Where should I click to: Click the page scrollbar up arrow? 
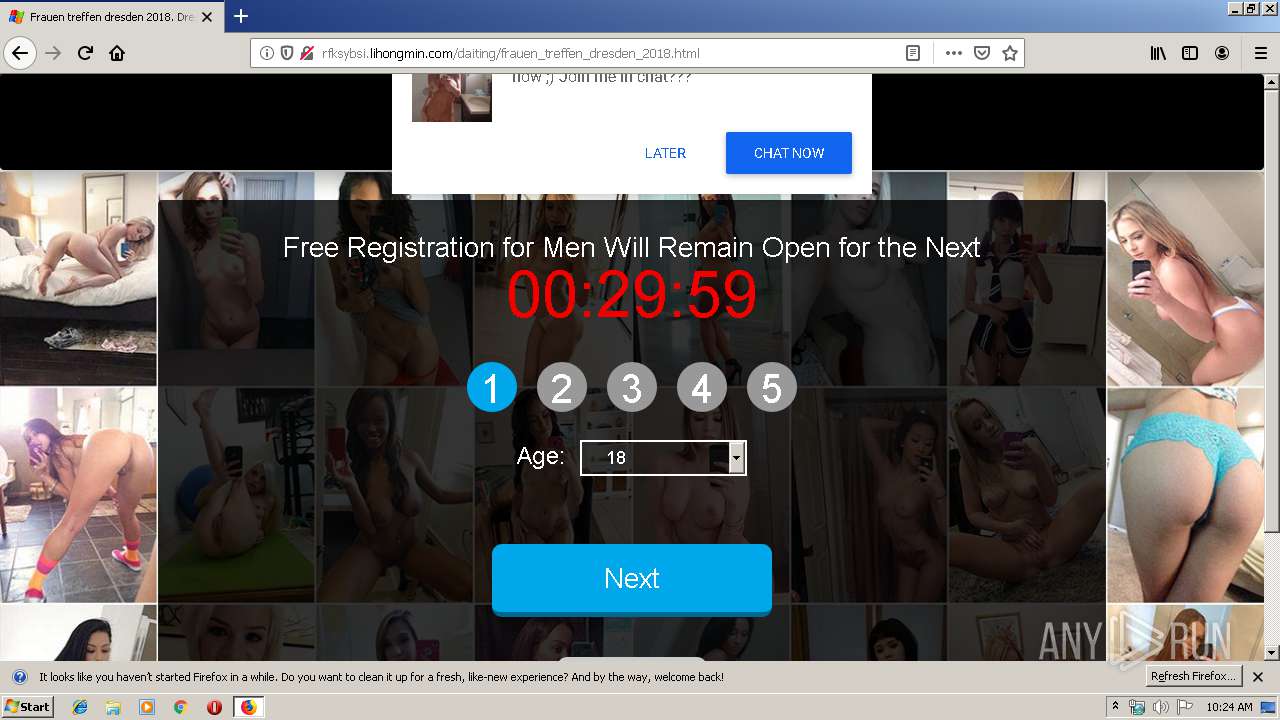1272,81
